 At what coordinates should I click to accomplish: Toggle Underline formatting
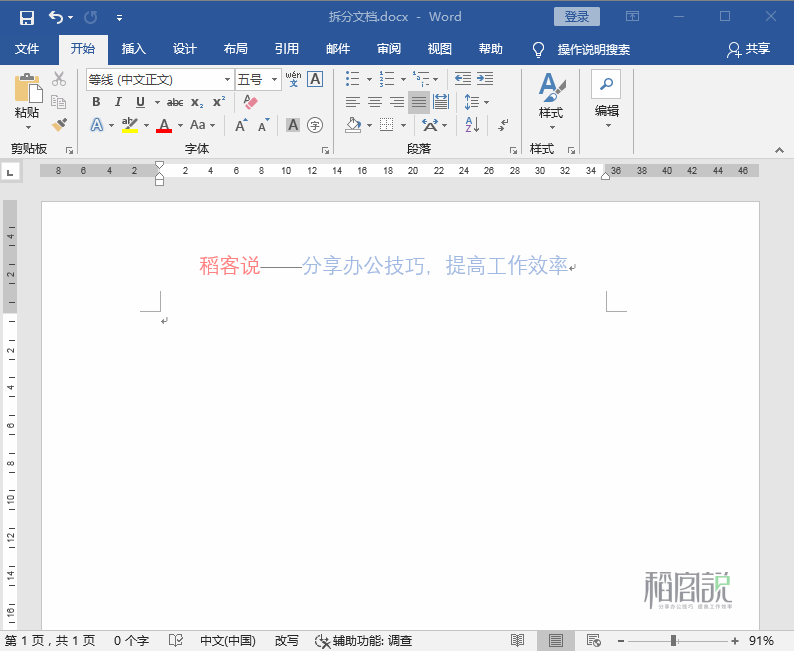(x=140, y=102)
